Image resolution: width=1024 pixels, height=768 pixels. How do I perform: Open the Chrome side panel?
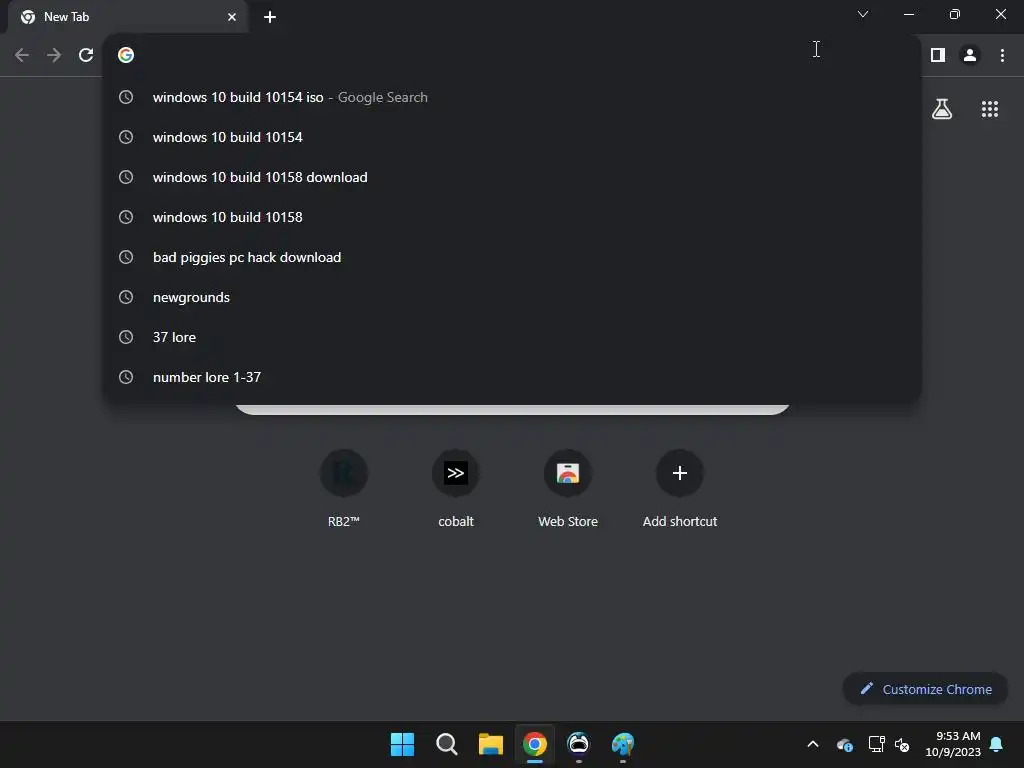pos(938,55)
